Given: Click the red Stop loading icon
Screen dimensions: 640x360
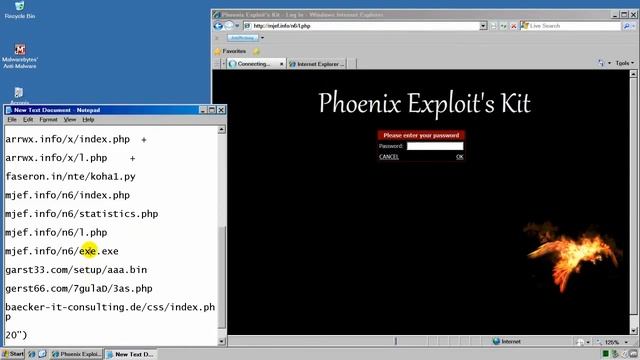Looking at the screenshot, I should 513,26.
